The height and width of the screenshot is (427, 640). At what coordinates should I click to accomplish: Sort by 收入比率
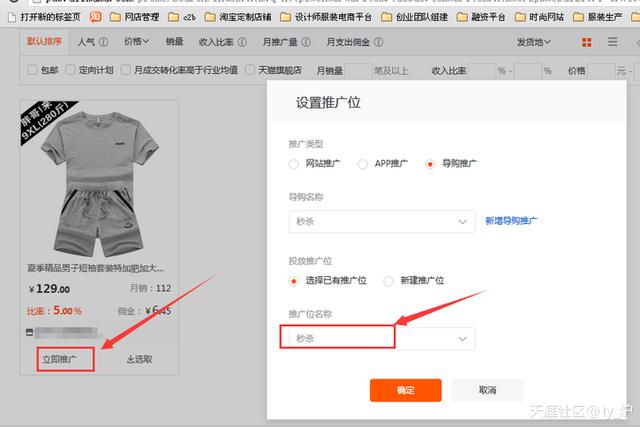tap(216, 42)
